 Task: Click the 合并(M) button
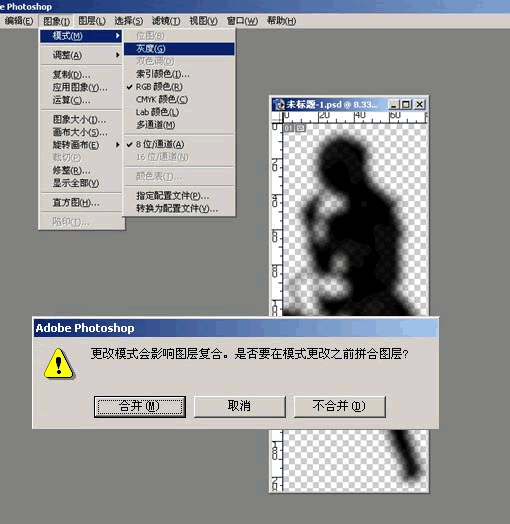point(140,407)
